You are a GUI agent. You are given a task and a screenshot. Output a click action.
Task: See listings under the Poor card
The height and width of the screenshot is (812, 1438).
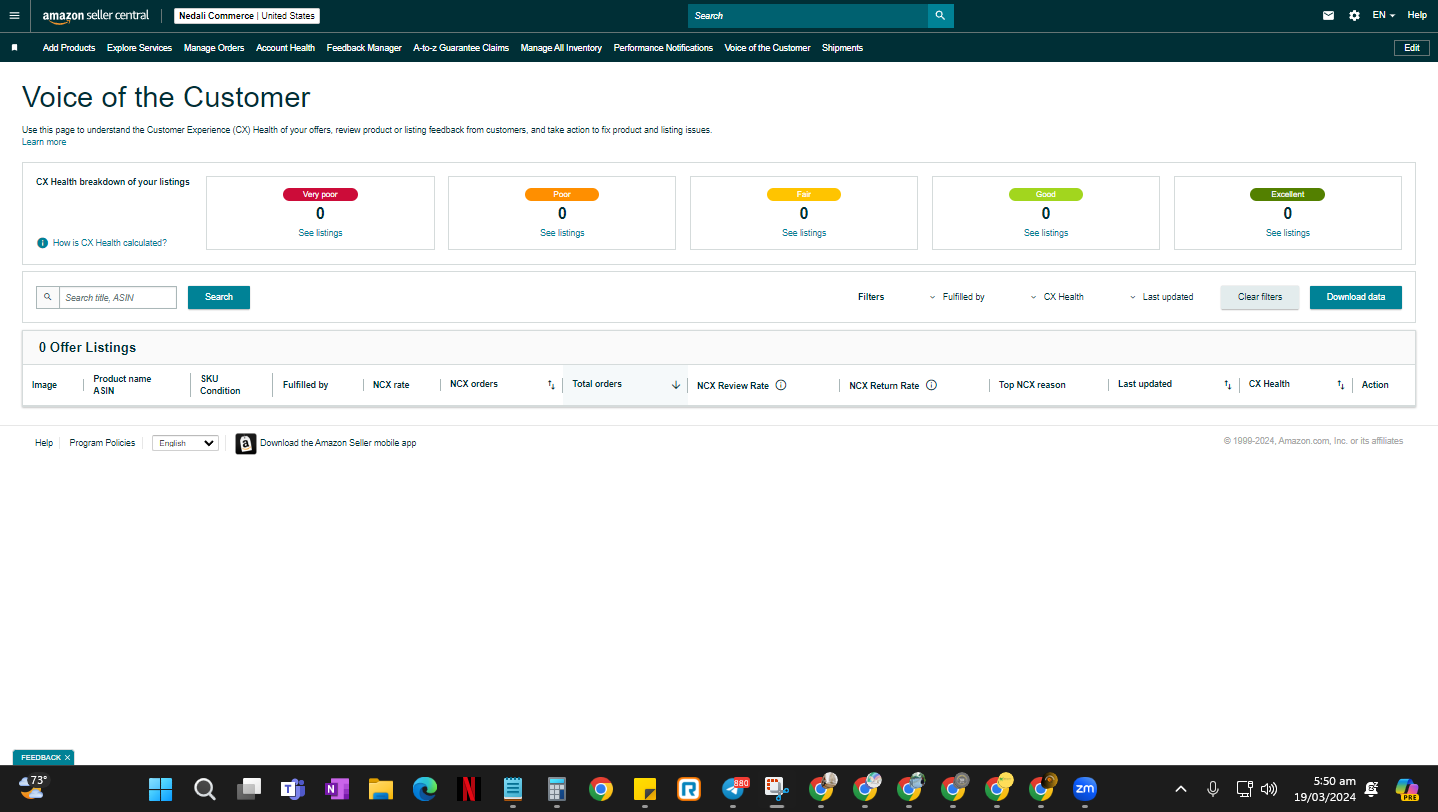tap(562, 233)
